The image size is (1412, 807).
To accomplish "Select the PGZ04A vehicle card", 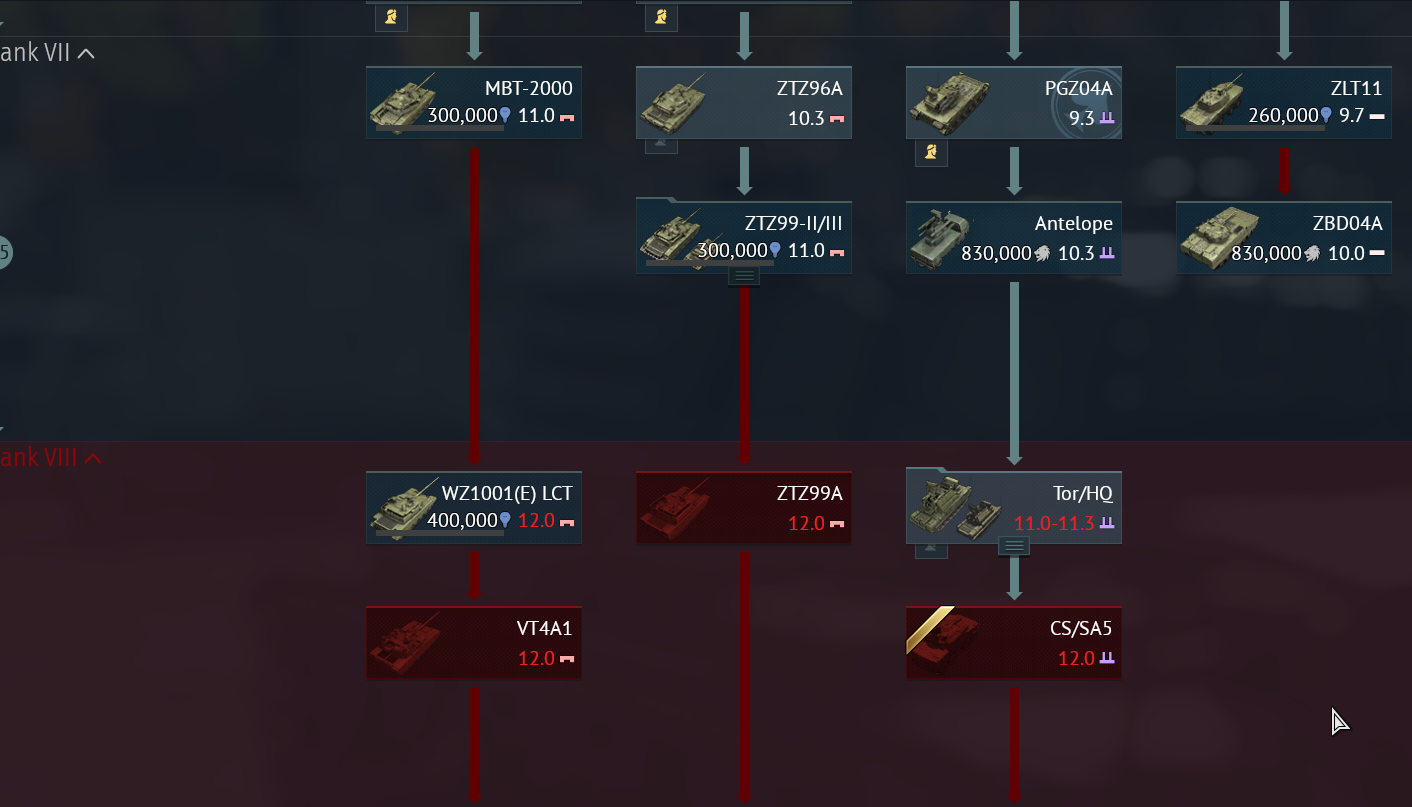I will tap(1014, 102).
